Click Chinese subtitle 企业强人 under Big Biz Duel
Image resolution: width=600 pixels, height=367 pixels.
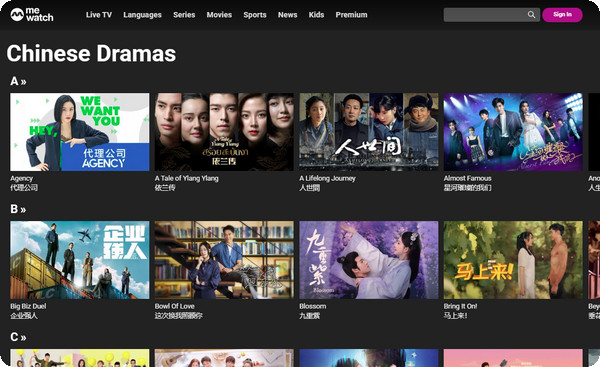[24, 315]
